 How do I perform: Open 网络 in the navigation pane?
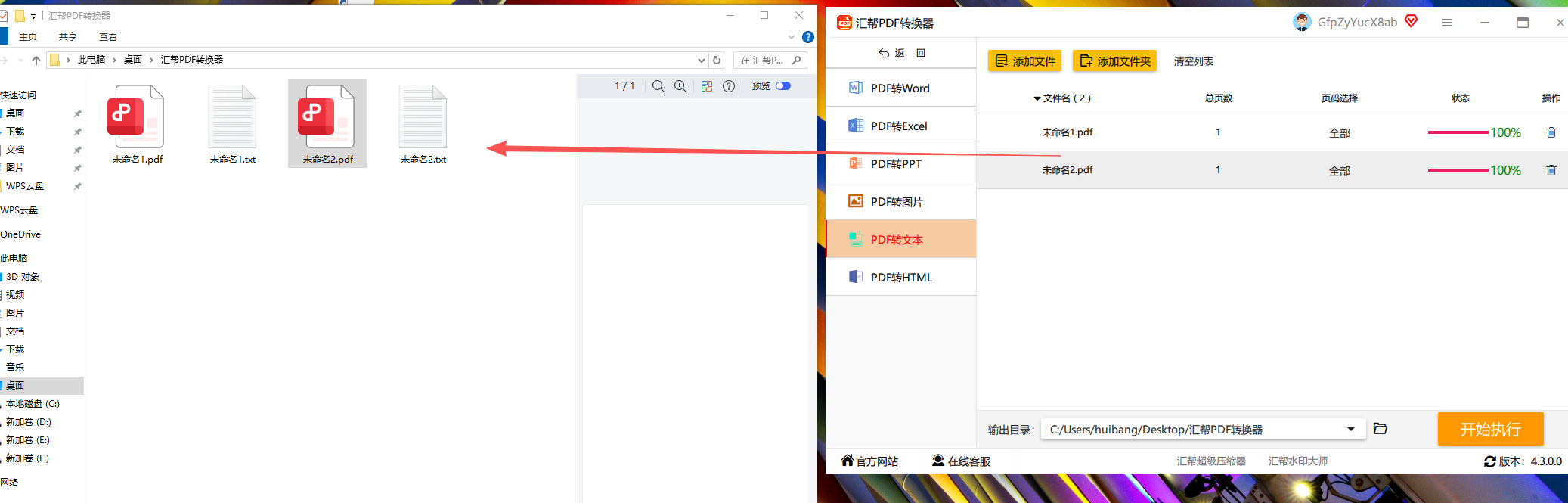(9, 483)
